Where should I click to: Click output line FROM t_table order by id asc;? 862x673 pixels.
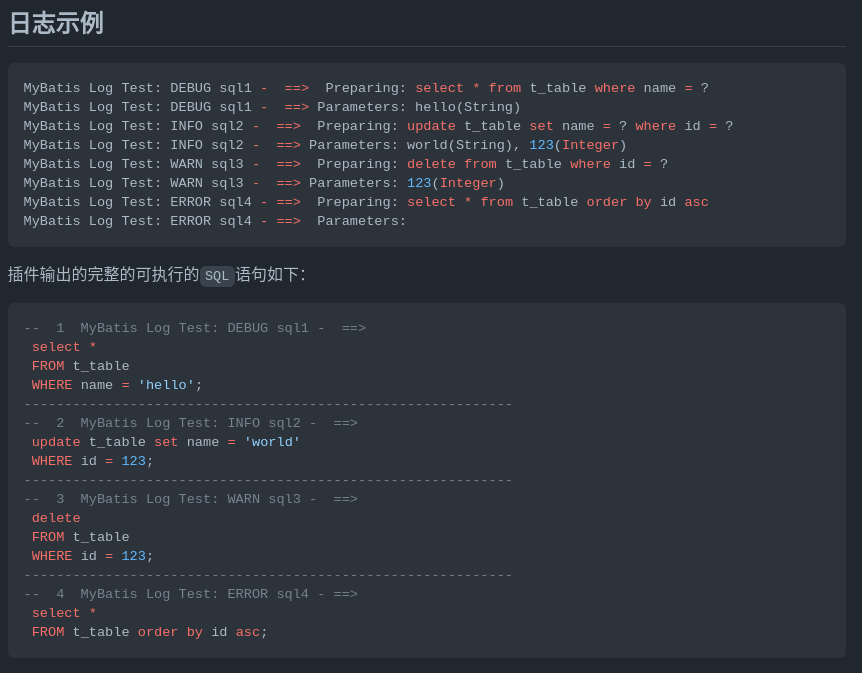click(x=150, y=632)
